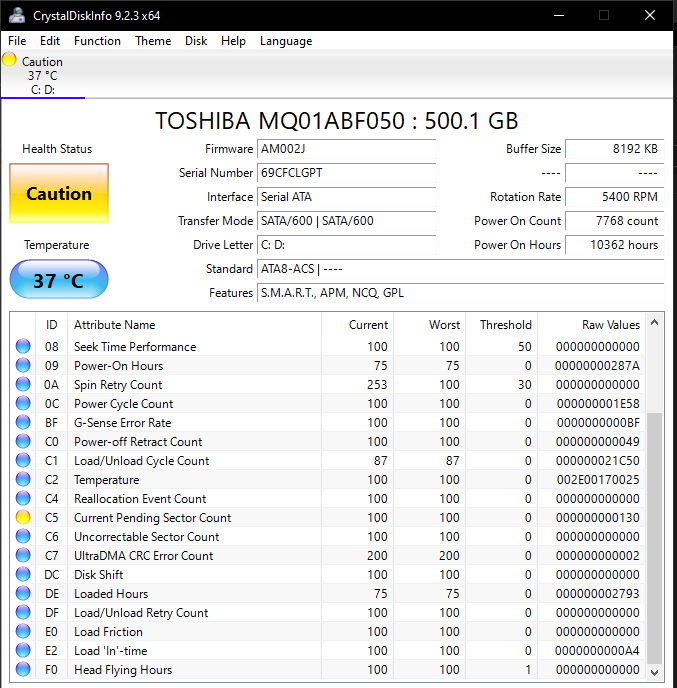Click the Serial Number field
This screenshot has height=688, width=677.
pos(346,173)
